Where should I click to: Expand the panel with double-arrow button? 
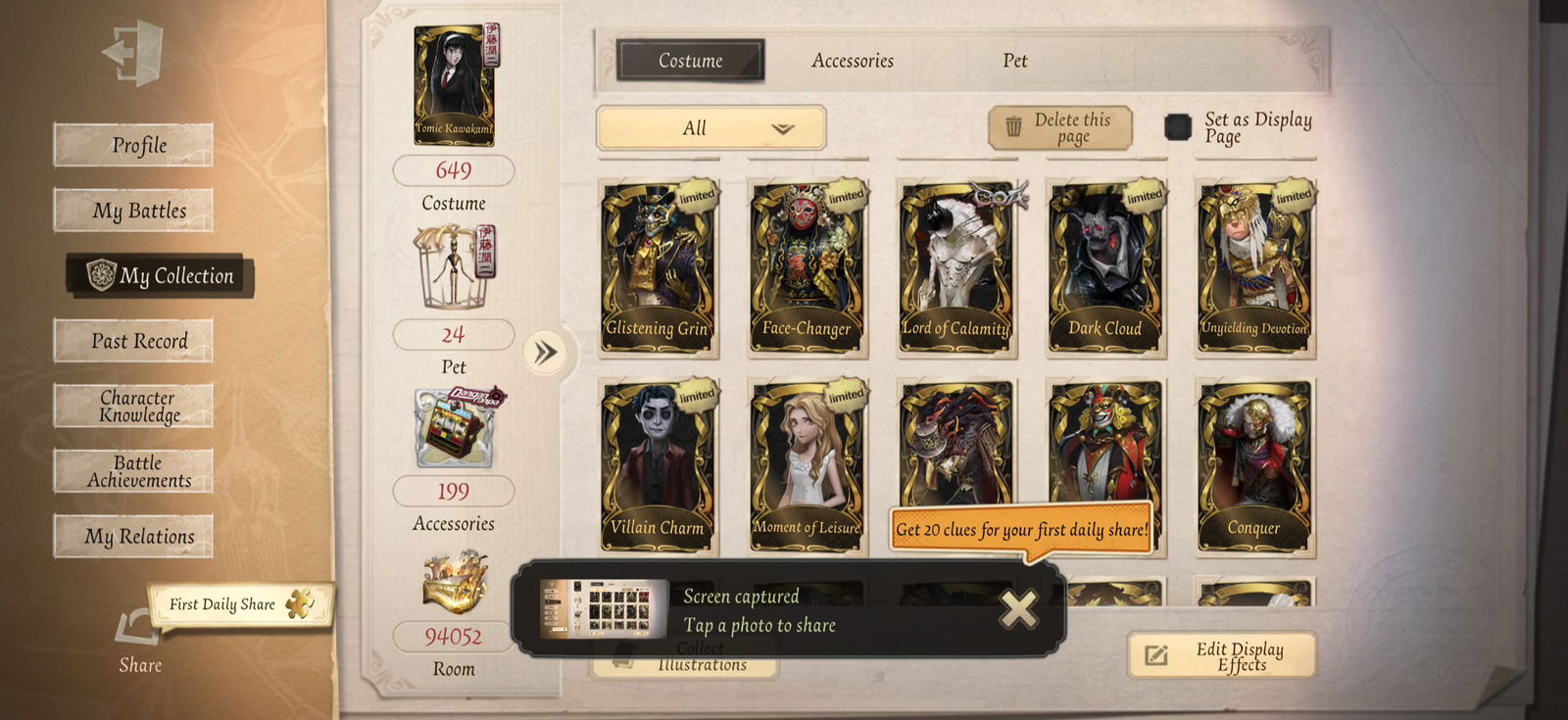coord(545,353)
